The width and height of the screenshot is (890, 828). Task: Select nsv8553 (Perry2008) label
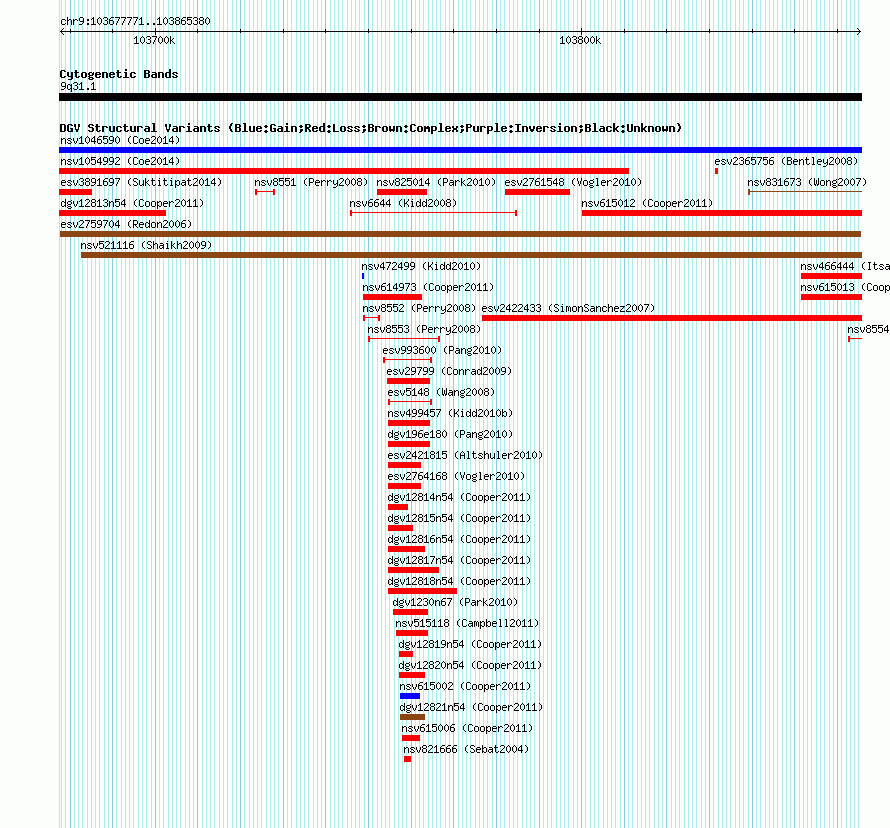tap(424, 329)
